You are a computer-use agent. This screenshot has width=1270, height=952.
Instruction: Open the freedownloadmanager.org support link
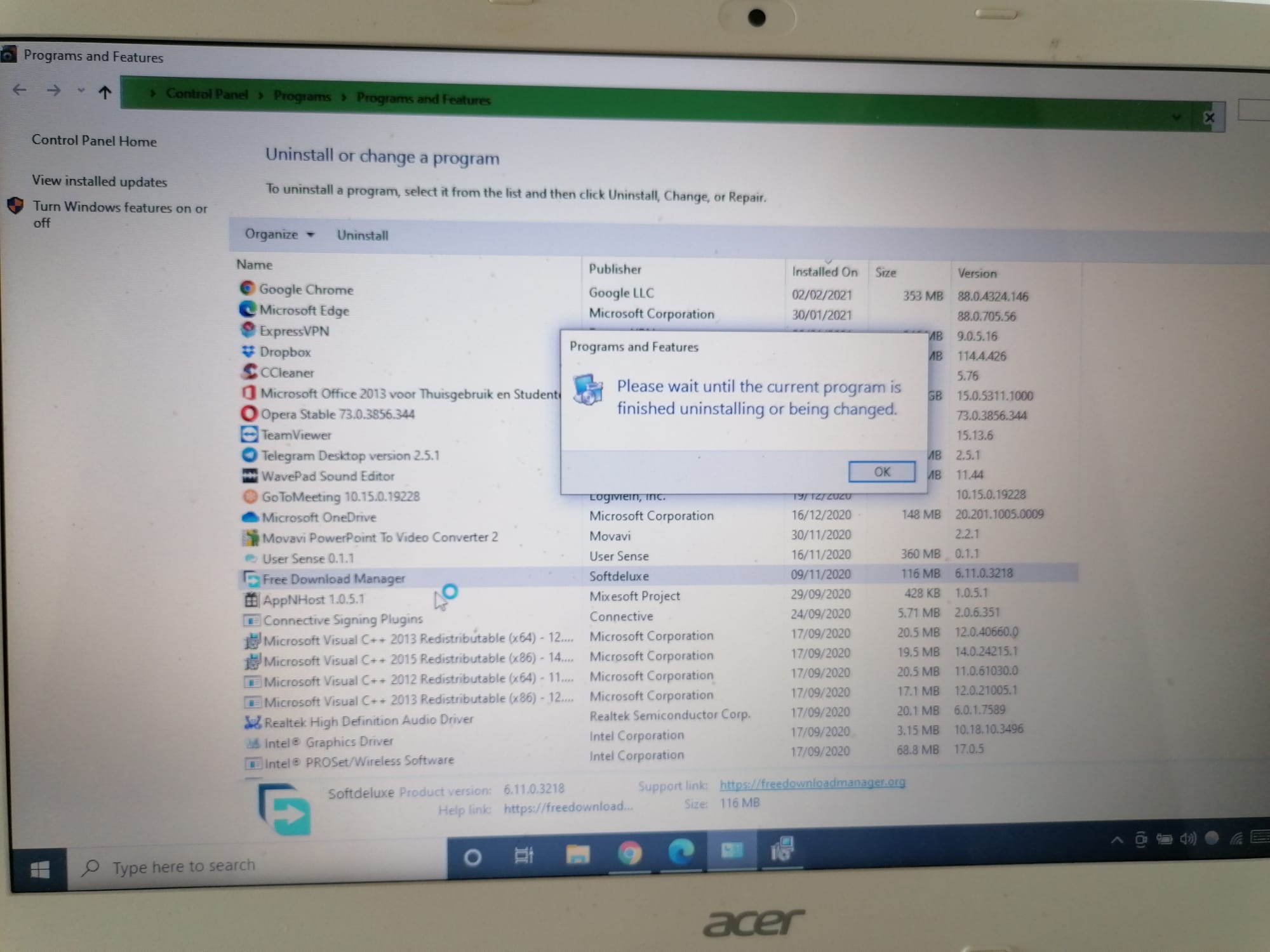click(812, 783)
